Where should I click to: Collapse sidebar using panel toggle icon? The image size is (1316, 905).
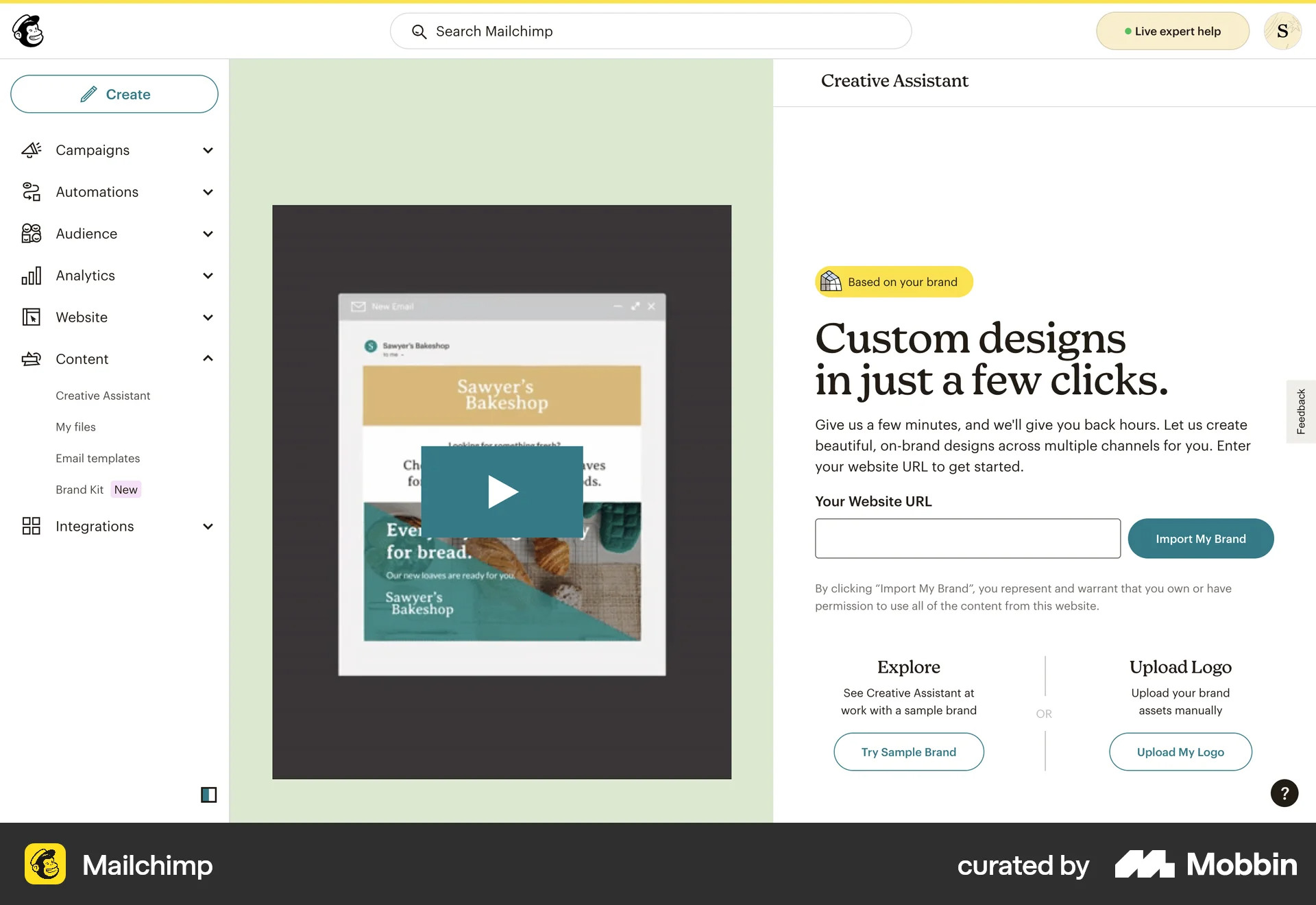pyautogui.click(x=209, y=795)
